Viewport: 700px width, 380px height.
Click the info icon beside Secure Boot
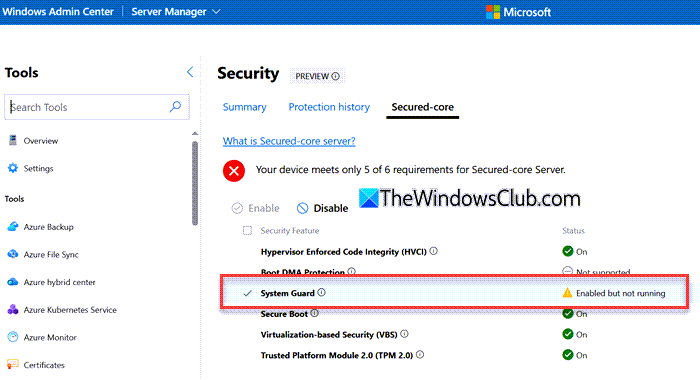(314, 313)
